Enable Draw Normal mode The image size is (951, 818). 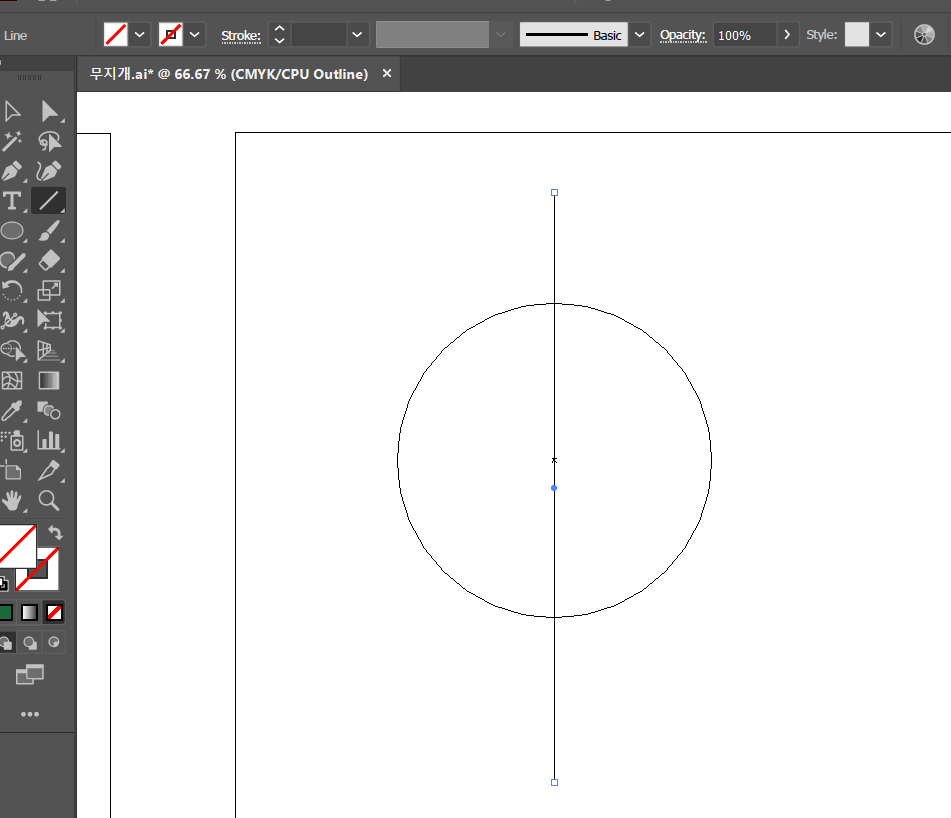pos(6,643)
